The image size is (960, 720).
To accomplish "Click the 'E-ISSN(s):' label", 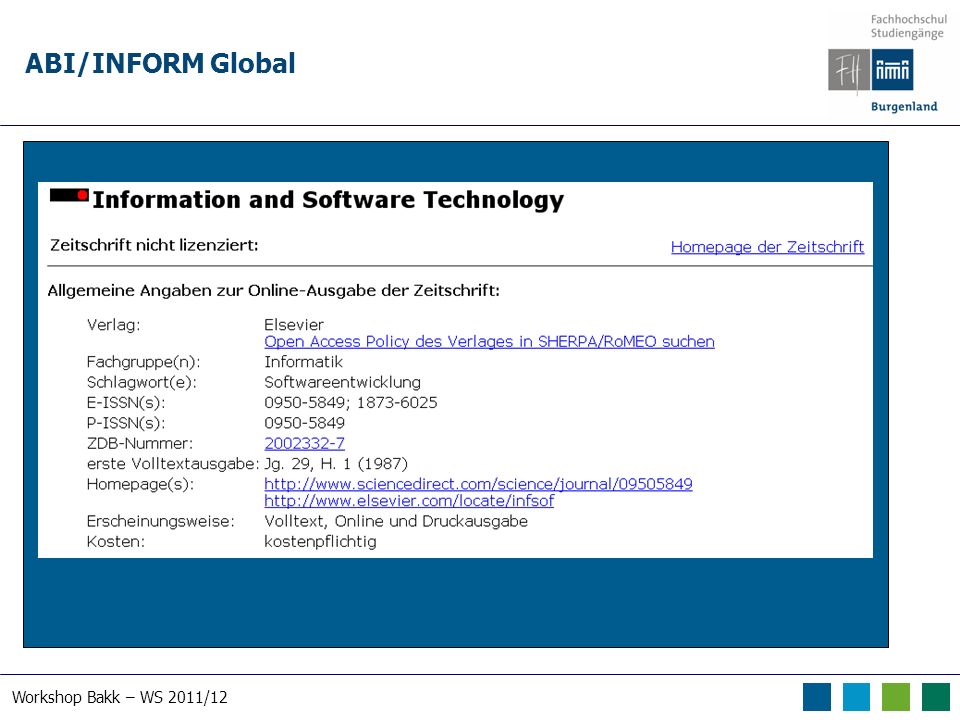I will tap(126, 403).
